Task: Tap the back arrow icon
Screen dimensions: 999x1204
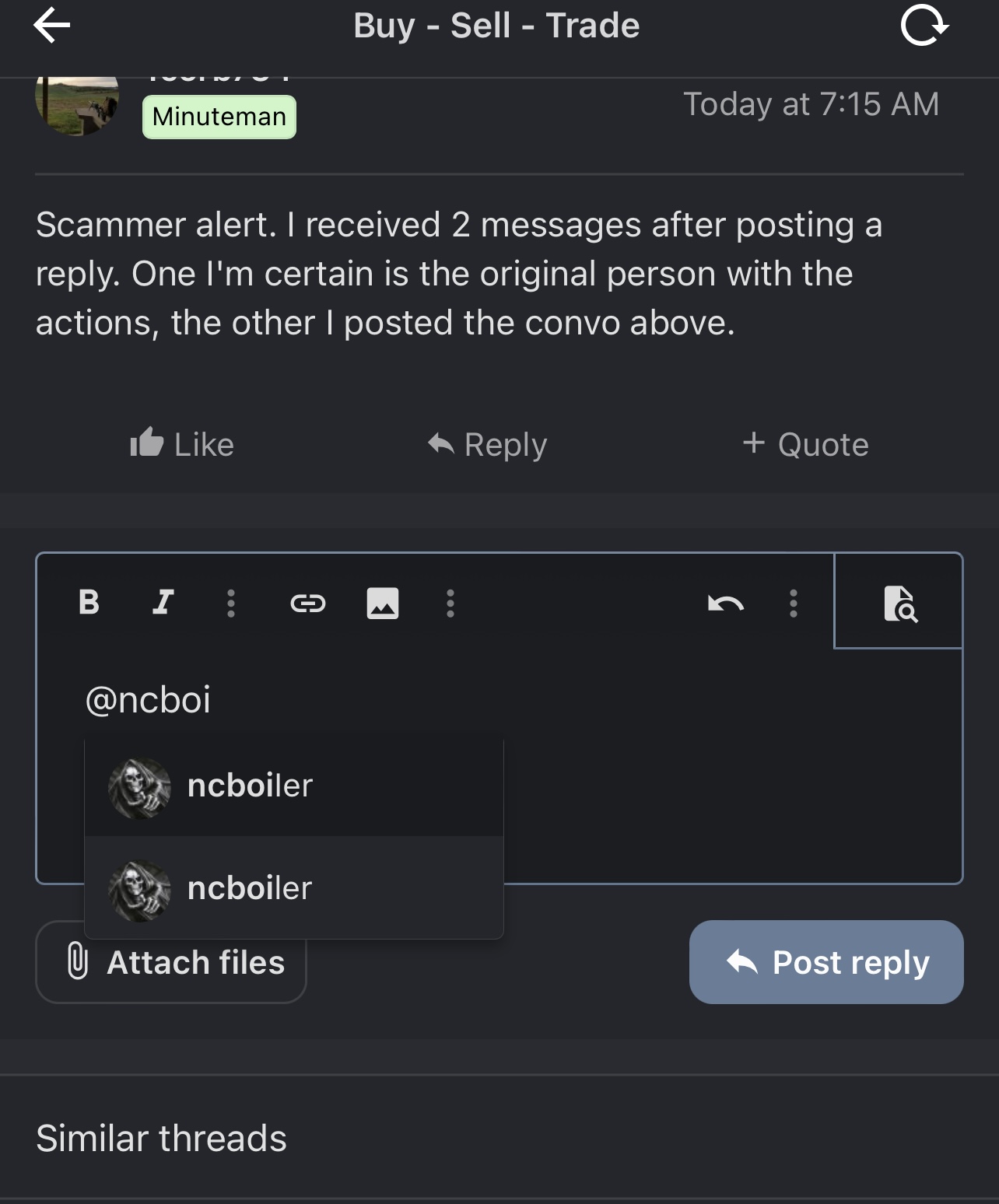Action: 52,26
